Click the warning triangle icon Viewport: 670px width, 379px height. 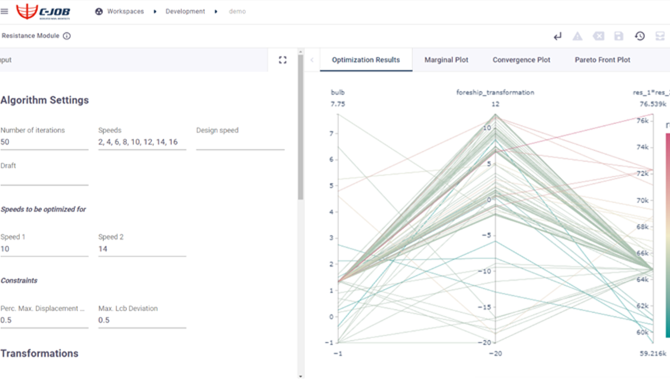[x=577, y=36]
